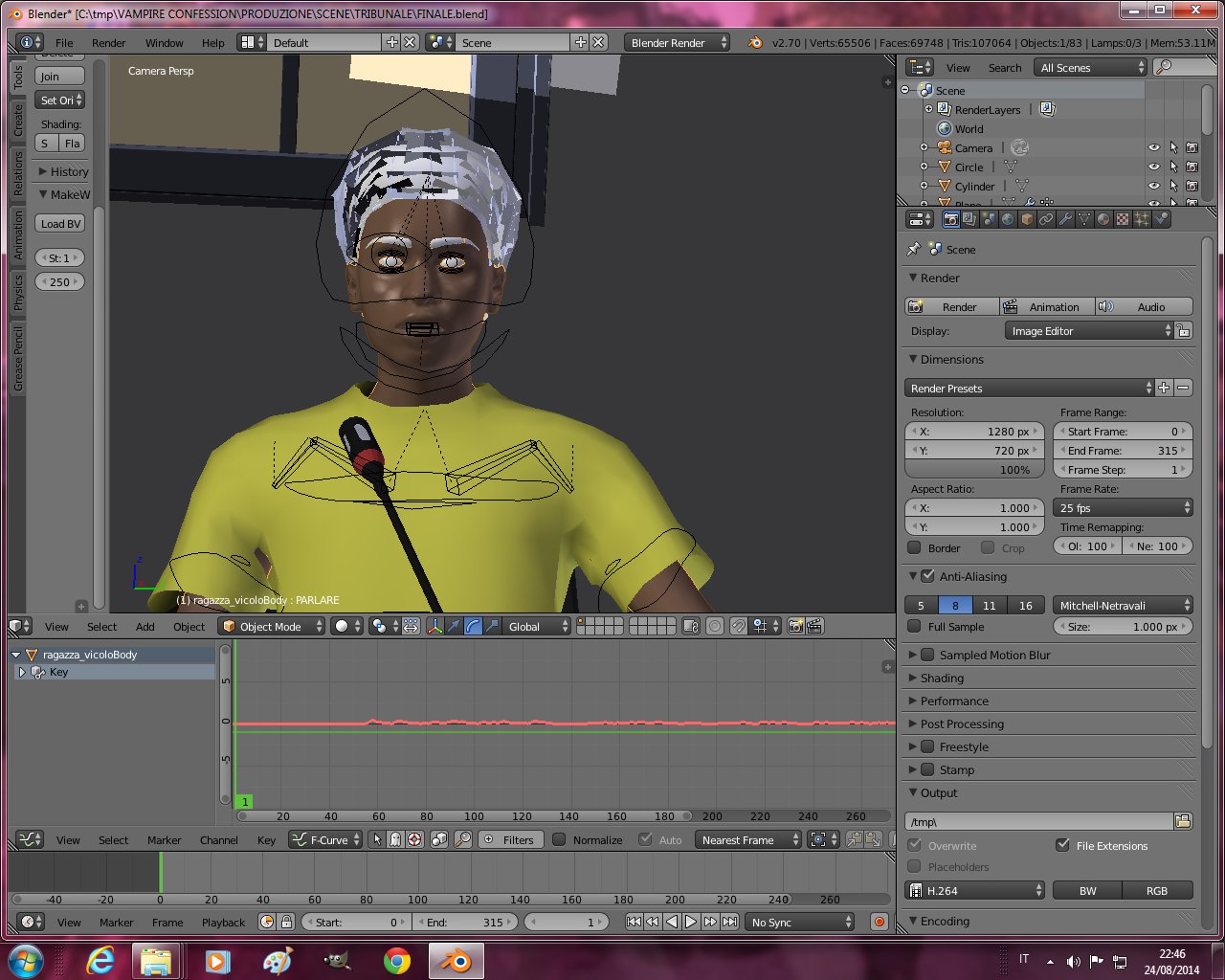Image resolution: width=1225 pixels, height=980 pixels.
Task: Open the Mitchell-Netravali filter dropdown
Action: (x=1124, y=605)
